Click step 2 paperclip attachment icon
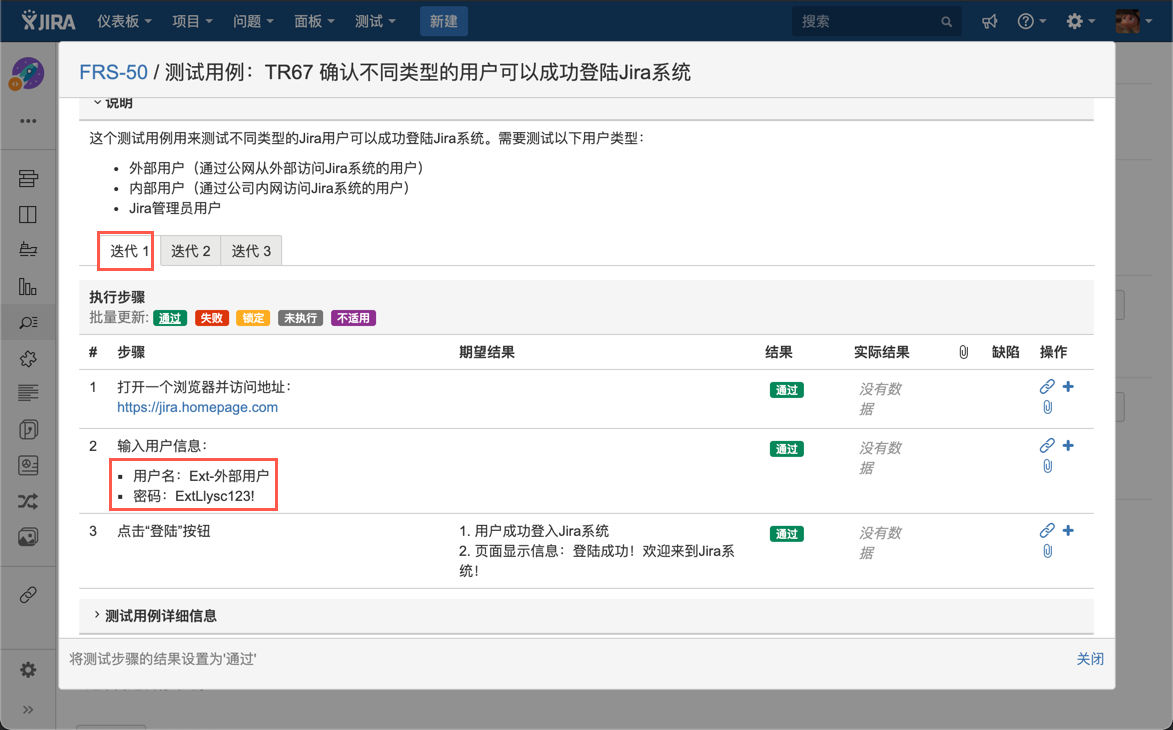Image resolution: width=1173 pixels, height=730 pixels. point(1047,467)
